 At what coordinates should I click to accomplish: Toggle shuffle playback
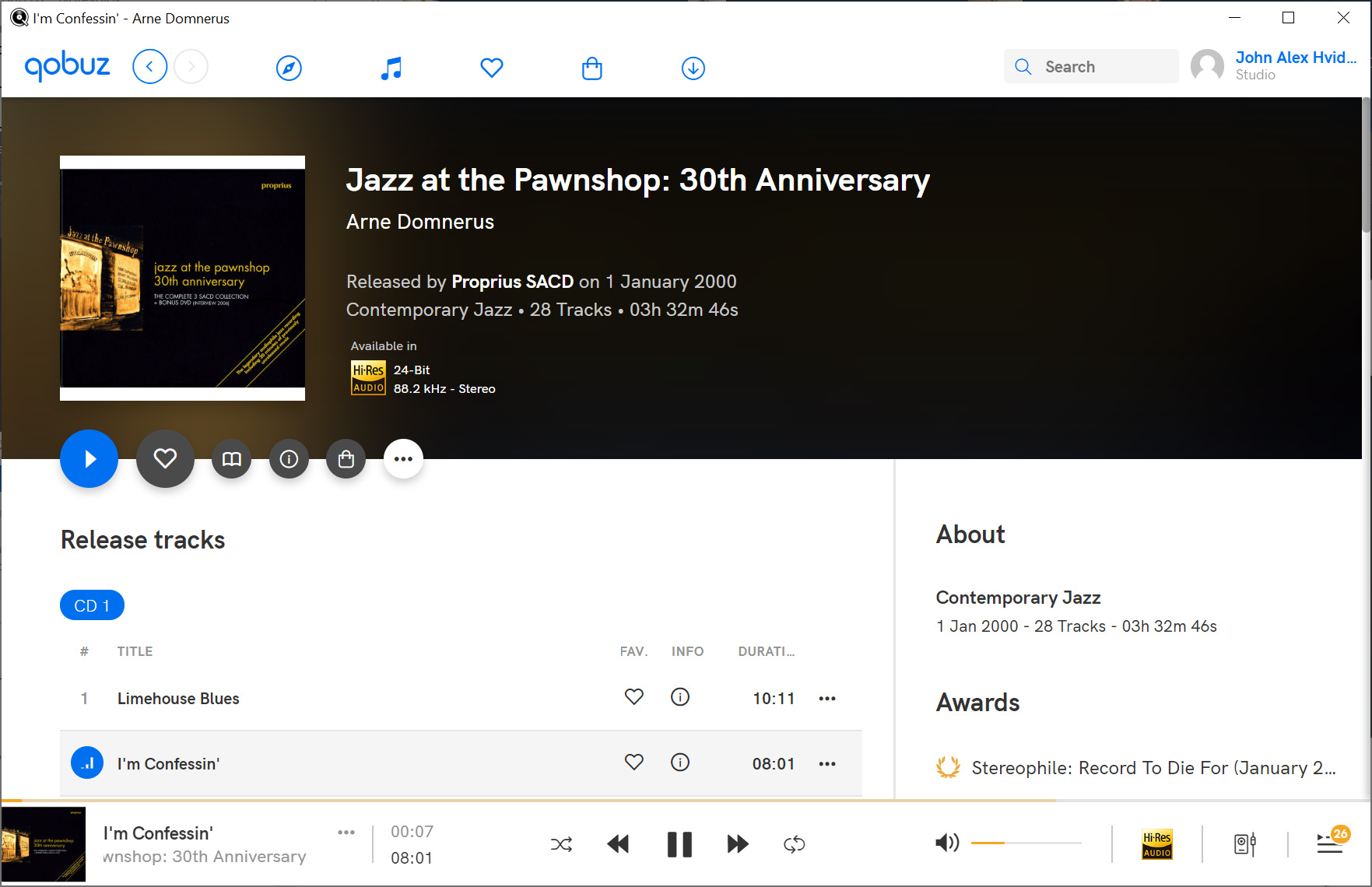click(x=562, y=844)
